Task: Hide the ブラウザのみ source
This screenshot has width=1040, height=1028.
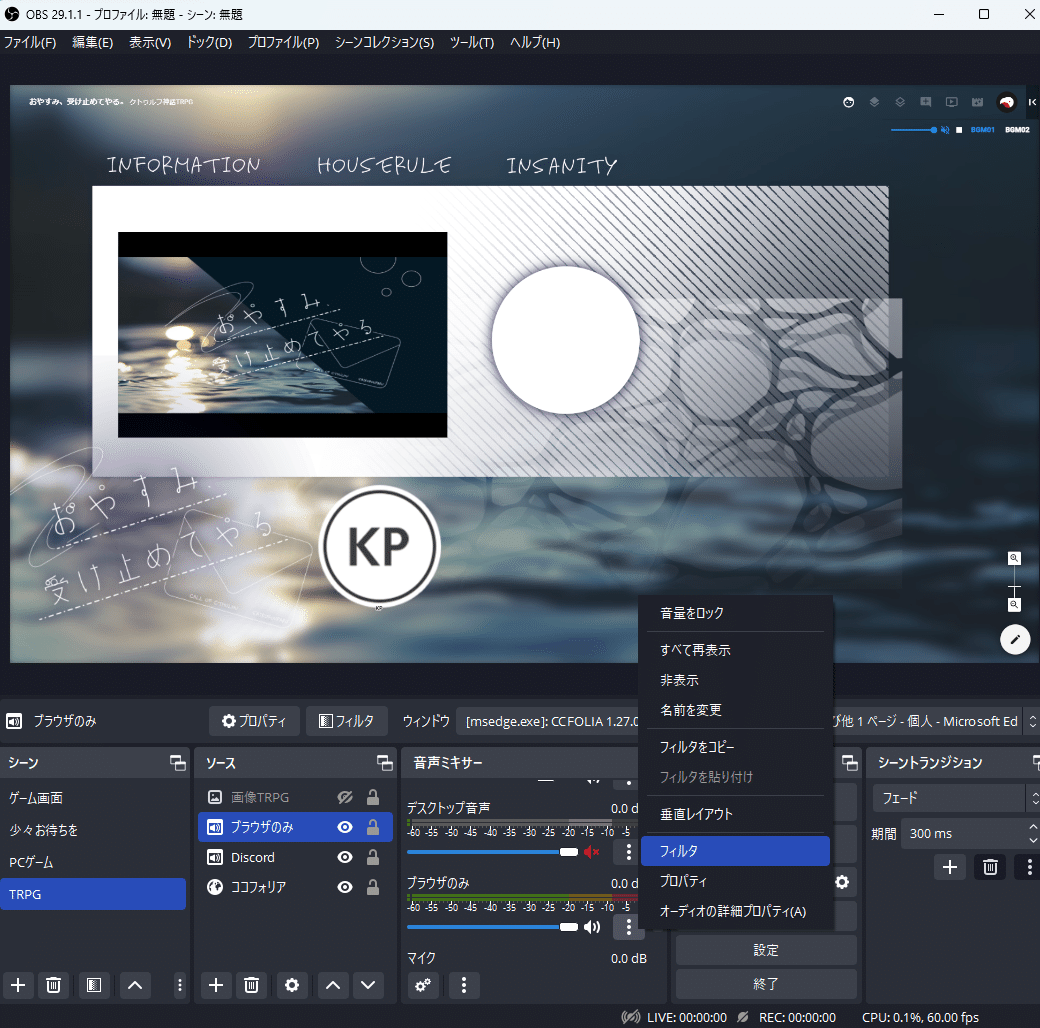Action: [x=345, y=827]
